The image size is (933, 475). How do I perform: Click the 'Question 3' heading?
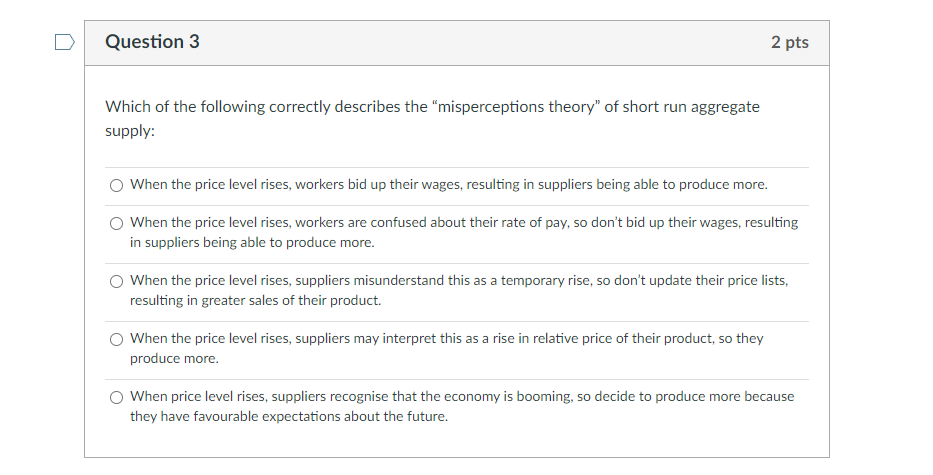(x=152, y=42)
